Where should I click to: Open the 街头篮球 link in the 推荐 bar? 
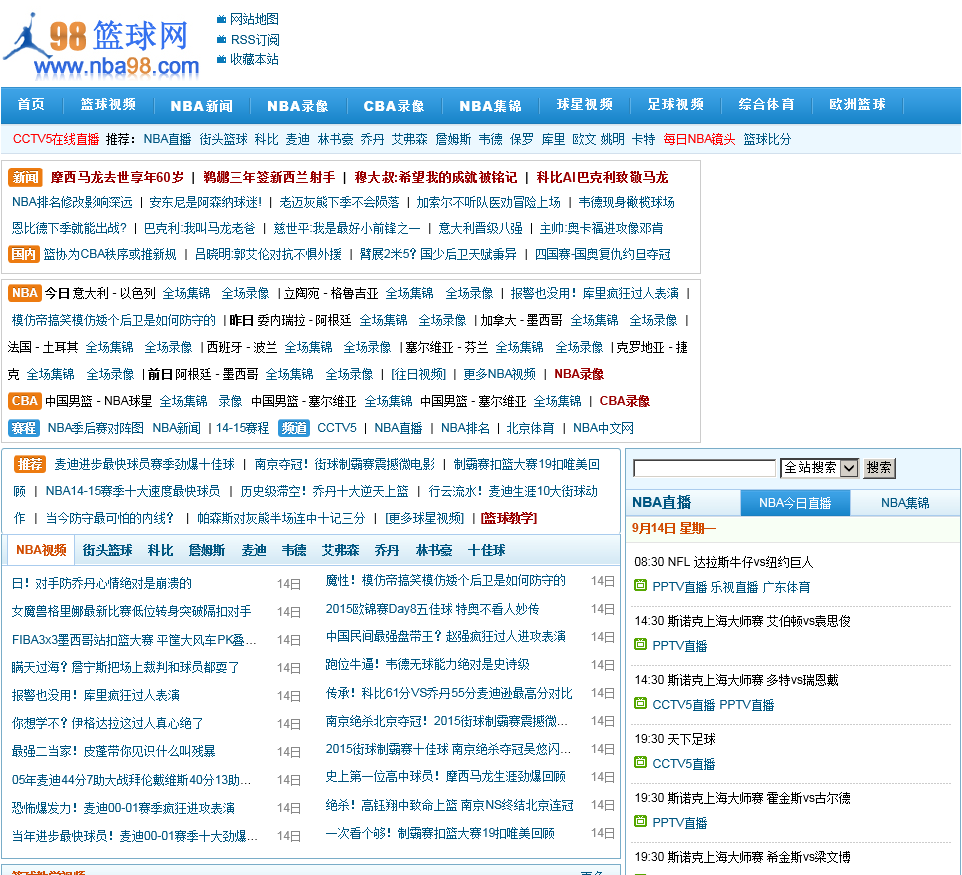pyautogui.click(x=223, y=139)
